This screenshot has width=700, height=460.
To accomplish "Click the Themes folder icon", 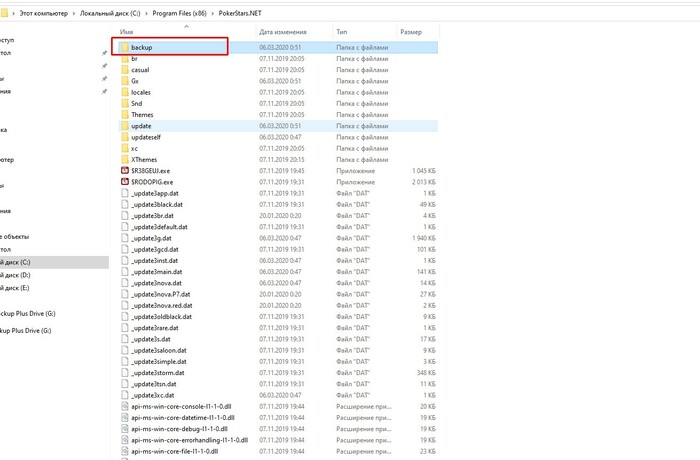I will (125, 114).
